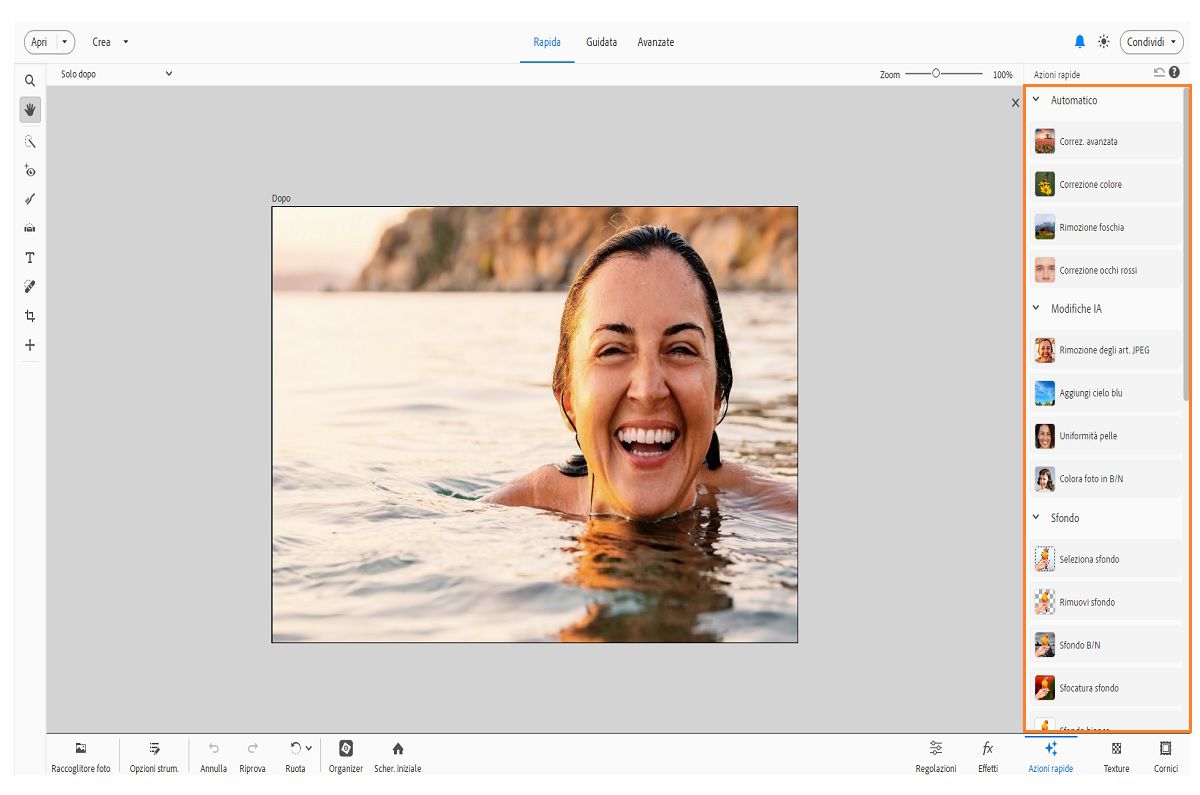Toggle the Opzioni strum. panel
Image resolution: width=1200 pixels, height=795 pixels.
coord(154,749)
